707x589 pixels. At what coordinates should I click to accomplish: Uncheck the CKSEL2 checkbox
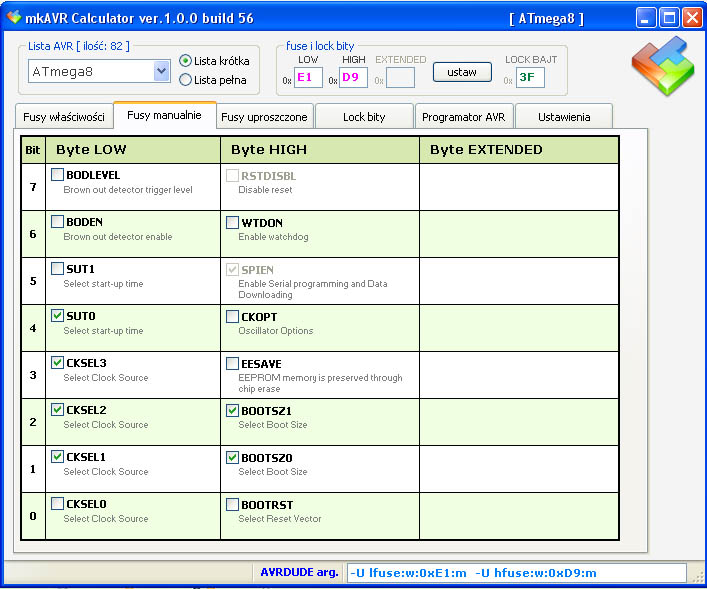point(57,410)
